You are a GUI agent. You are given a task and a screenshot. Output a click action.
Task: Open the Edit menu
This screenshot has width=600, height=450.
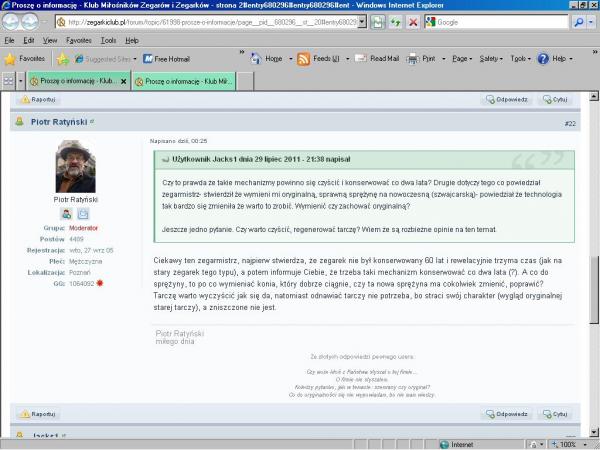[x=29, y=40]
